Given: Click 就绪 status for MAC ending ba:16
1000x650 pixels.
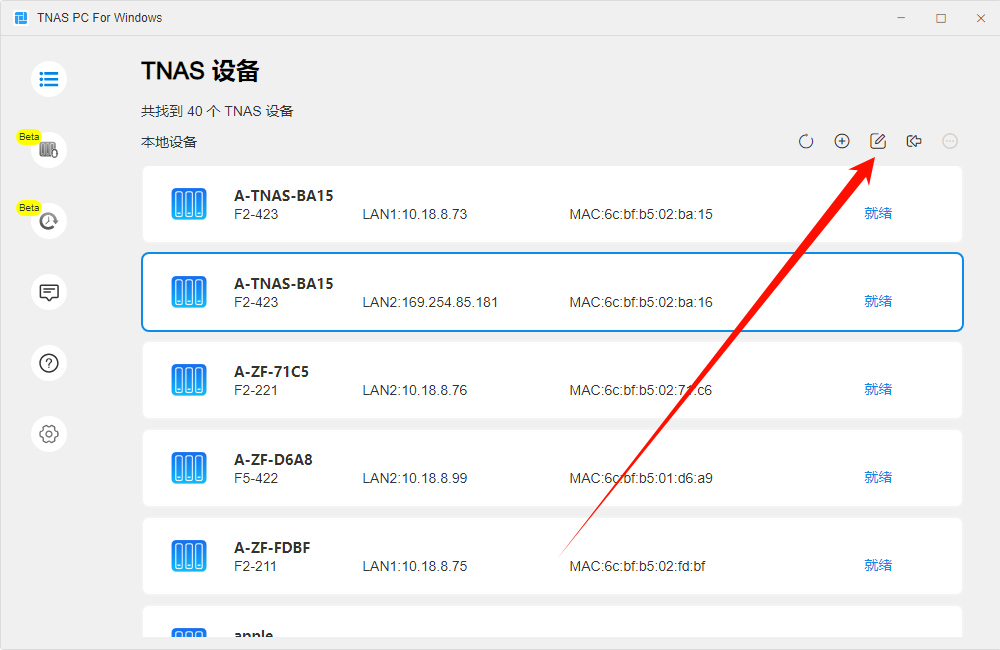Looking at the screenshot, I should pos(878,301).
